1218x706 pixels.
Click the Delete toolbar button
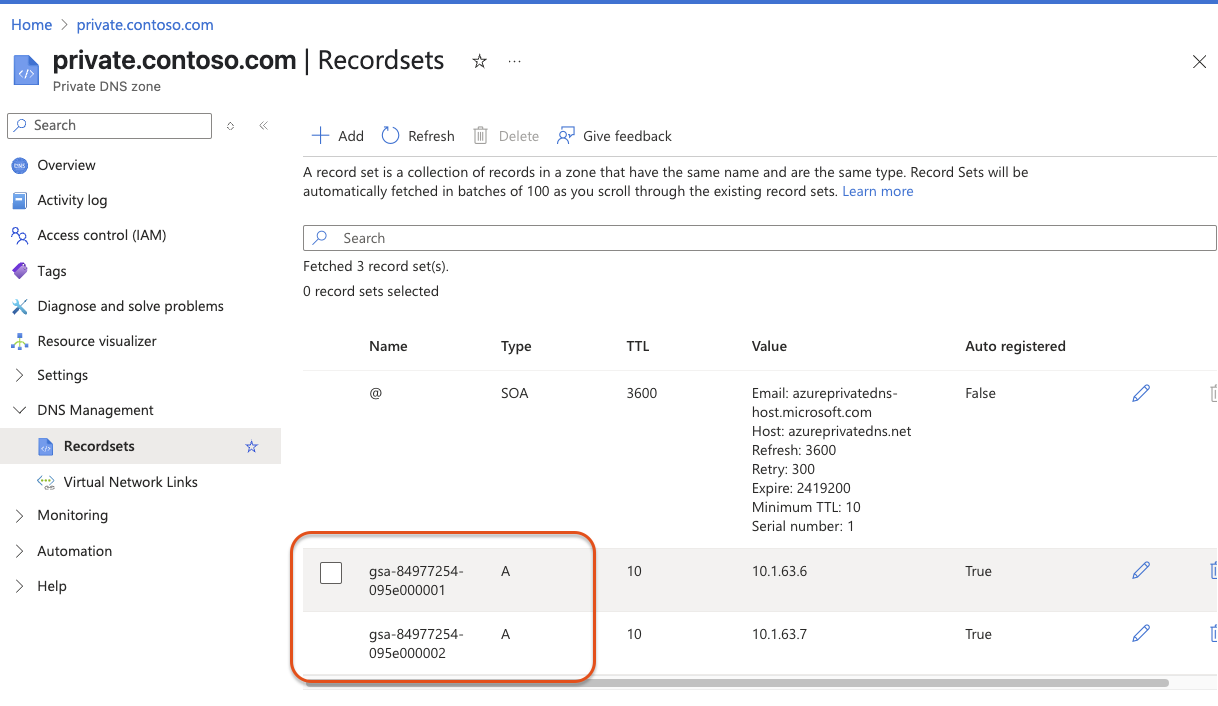pyautogui.click(x=506, y=136)
